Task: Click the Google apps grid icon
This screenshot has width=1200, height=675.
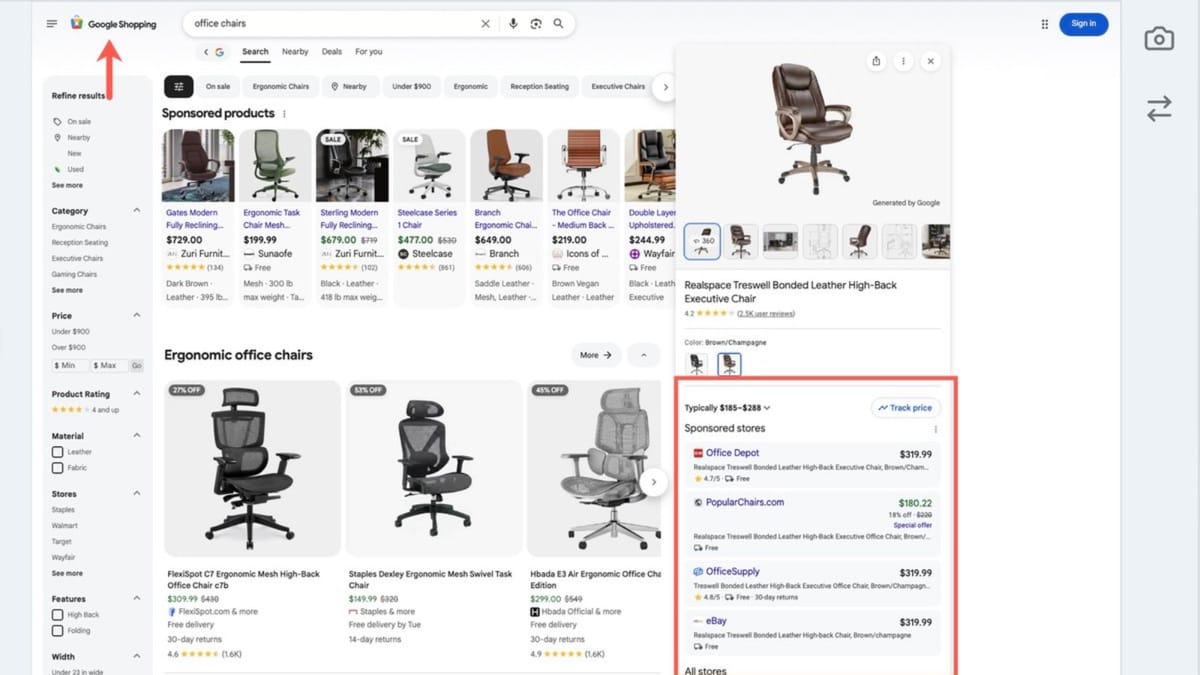Action: point(1044,23)
